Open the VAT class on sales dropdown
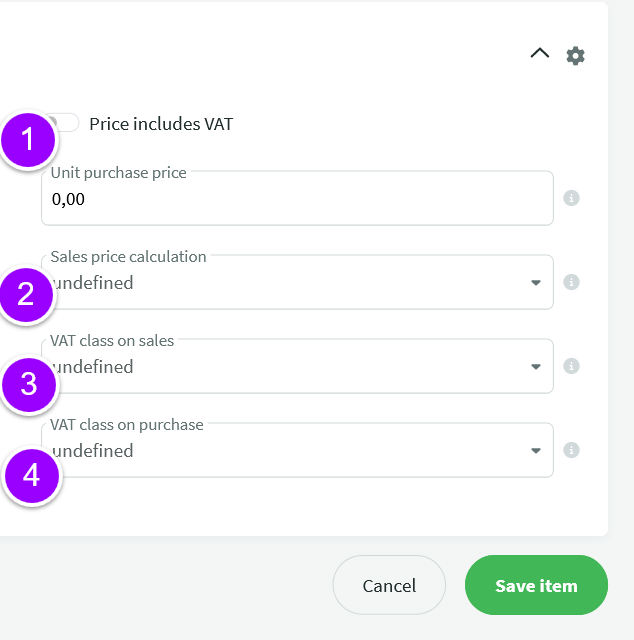This screenshot has height=640, width=634. pos(290,367)
